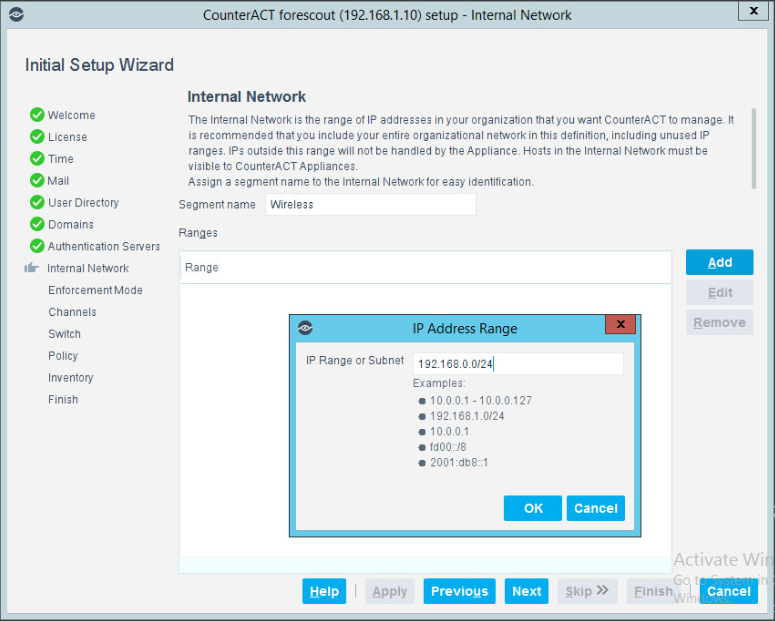
Task: Click the Internal Network heading
Action: click(247, 96)
